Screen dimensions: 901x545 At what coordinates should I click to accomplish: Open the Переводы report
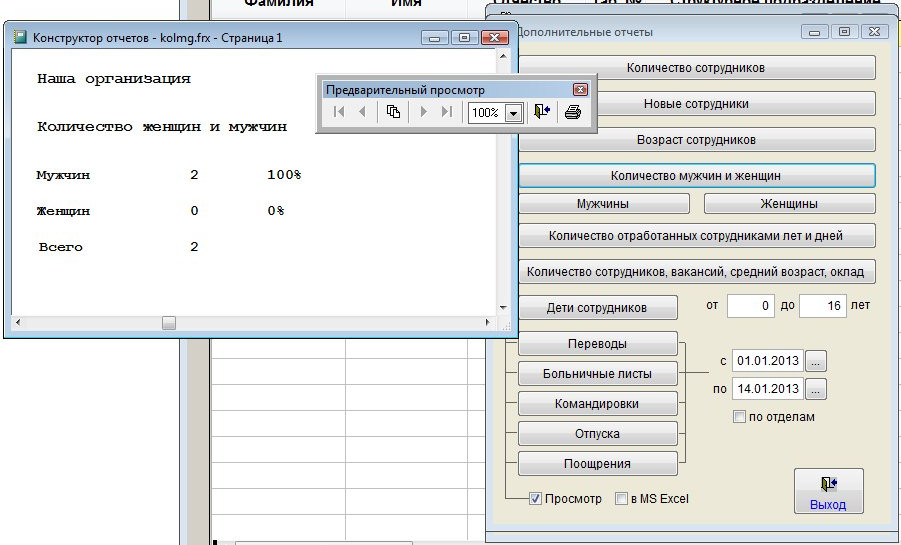click(597, 344)
